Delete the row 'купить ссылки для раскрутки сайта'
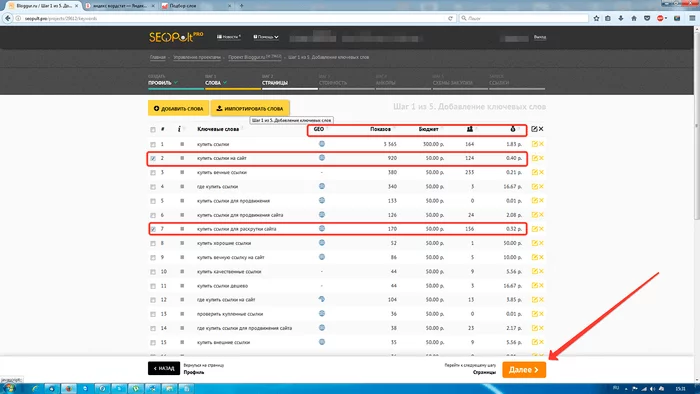This screenshot has height=394, width=700. (x=541, y=229)
